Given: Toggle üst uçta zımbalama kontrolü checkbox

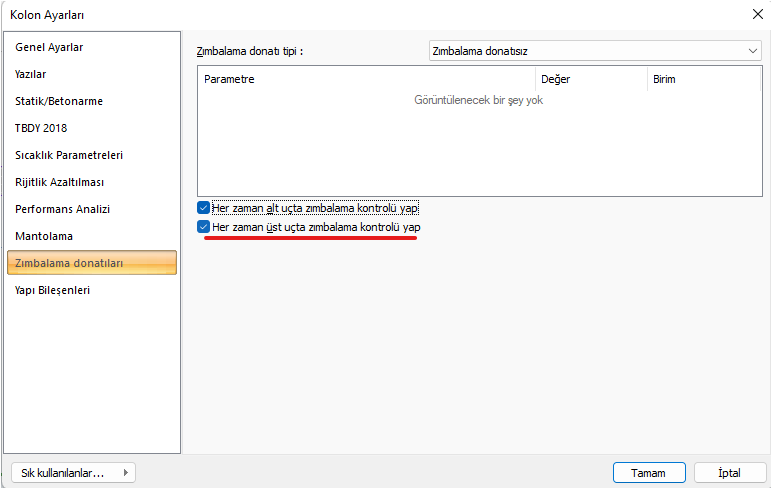Looking at the screenshot, I should click(204, 228).
